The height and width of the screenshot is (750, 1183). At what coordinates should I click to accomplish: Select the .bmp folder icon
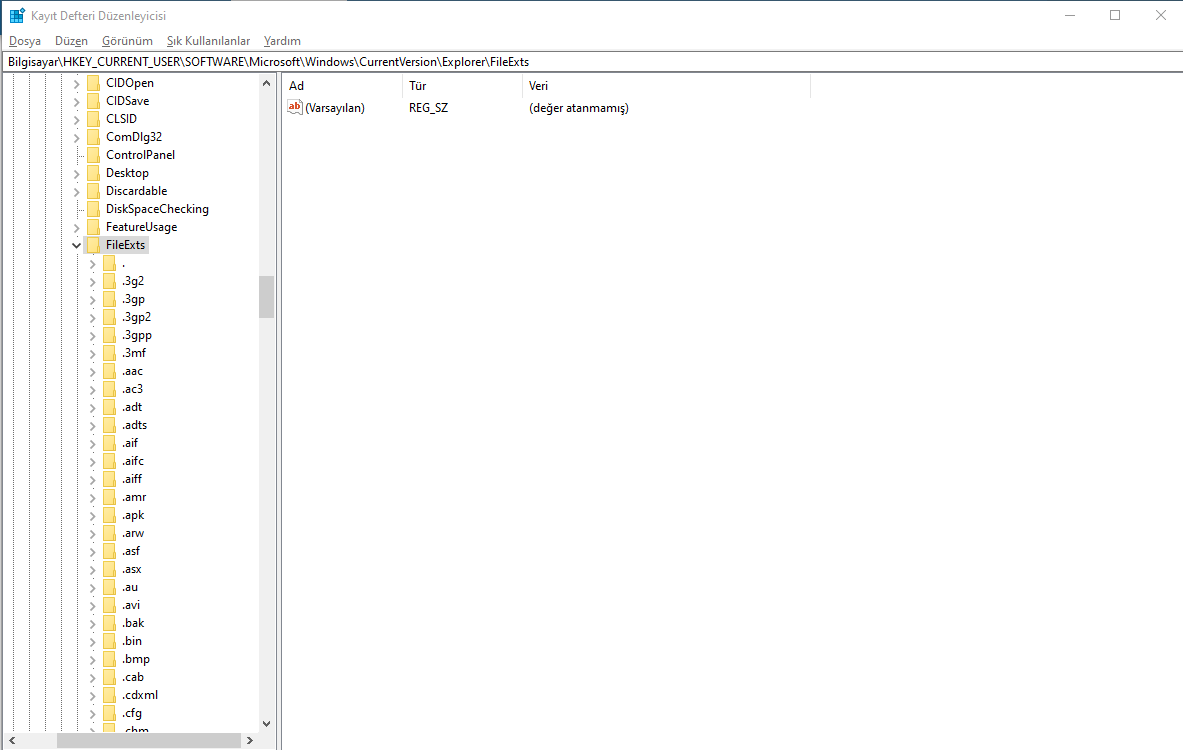109,659
